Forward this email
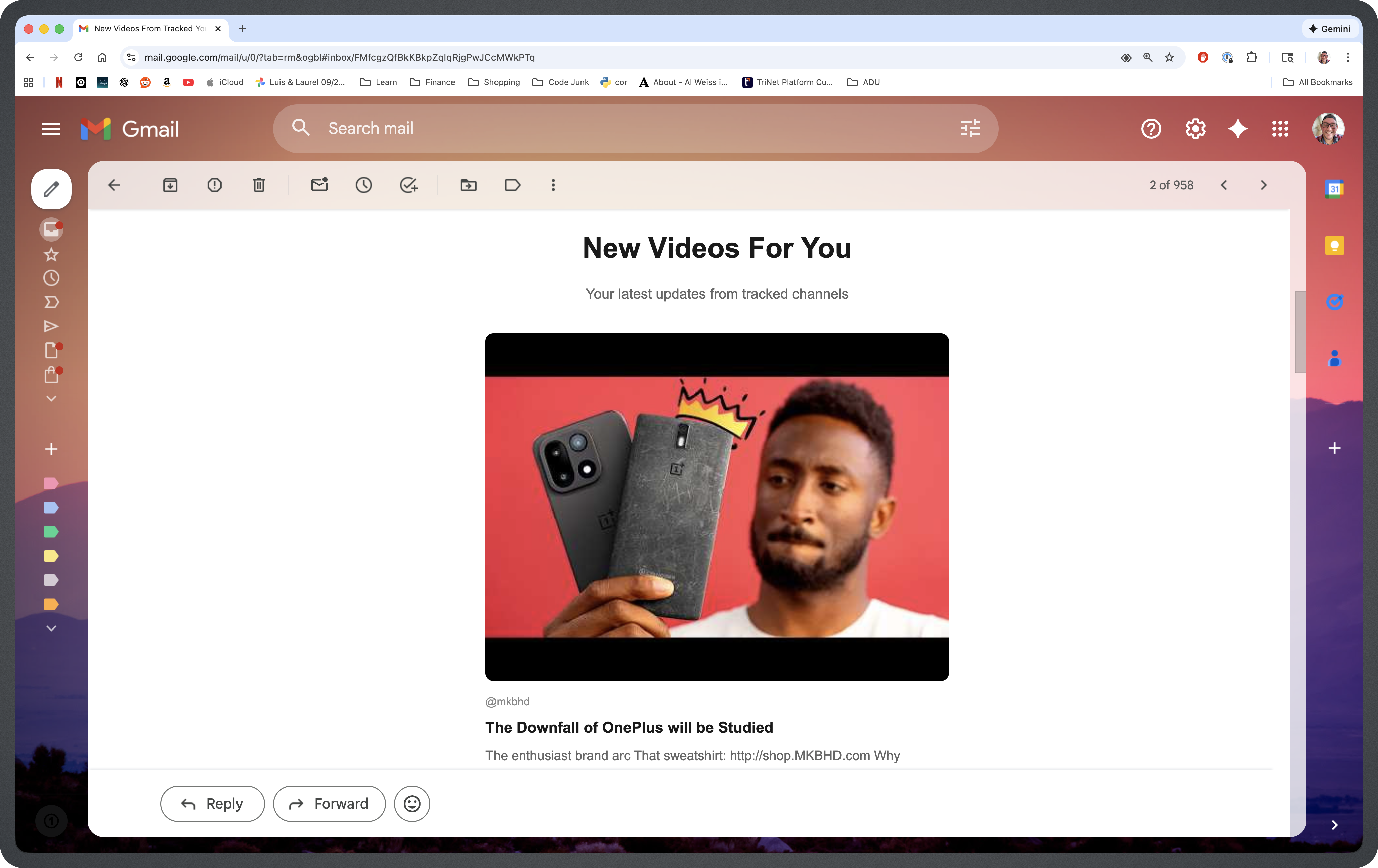Viewport: 1378px width, 868px height. coord(329,804)
